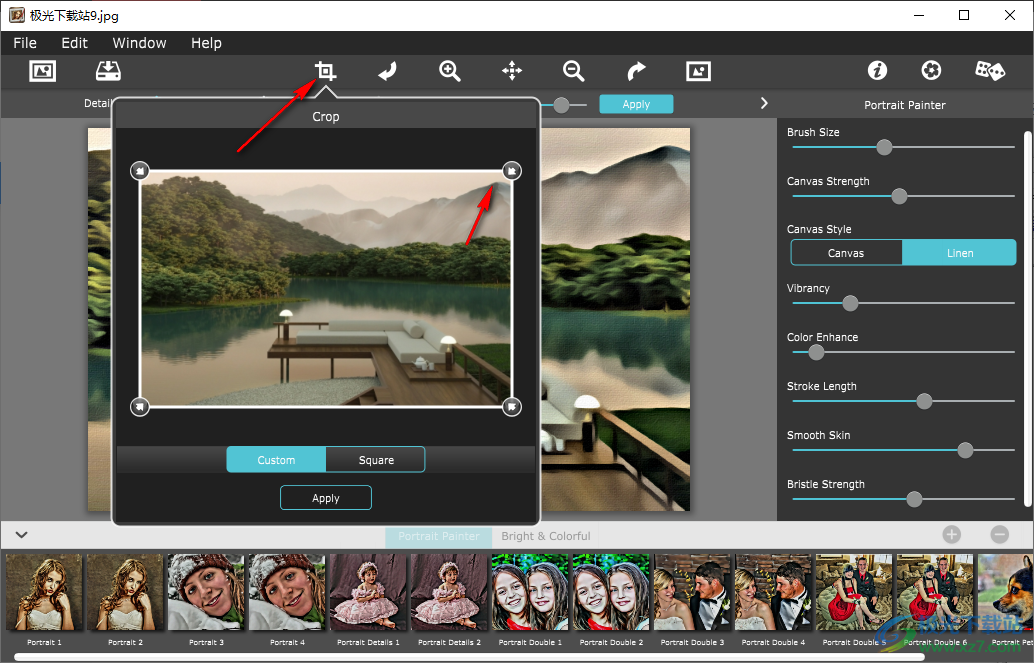
Task: Apply the crop in Crop dialog
Action: click(x=326, y=498)
